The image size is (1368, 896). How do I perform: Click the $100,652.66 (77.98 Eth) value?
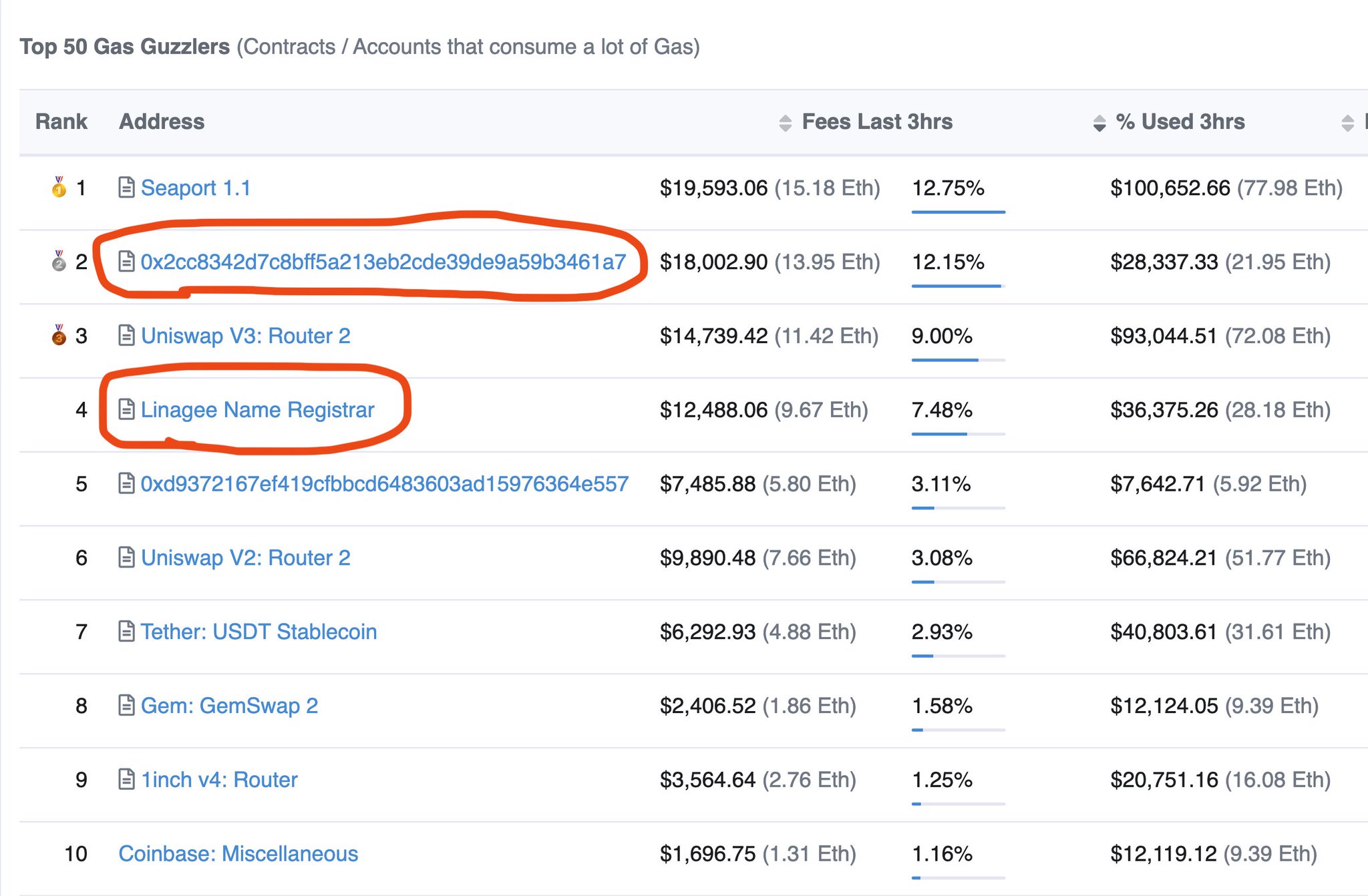tap(1226, 188)
